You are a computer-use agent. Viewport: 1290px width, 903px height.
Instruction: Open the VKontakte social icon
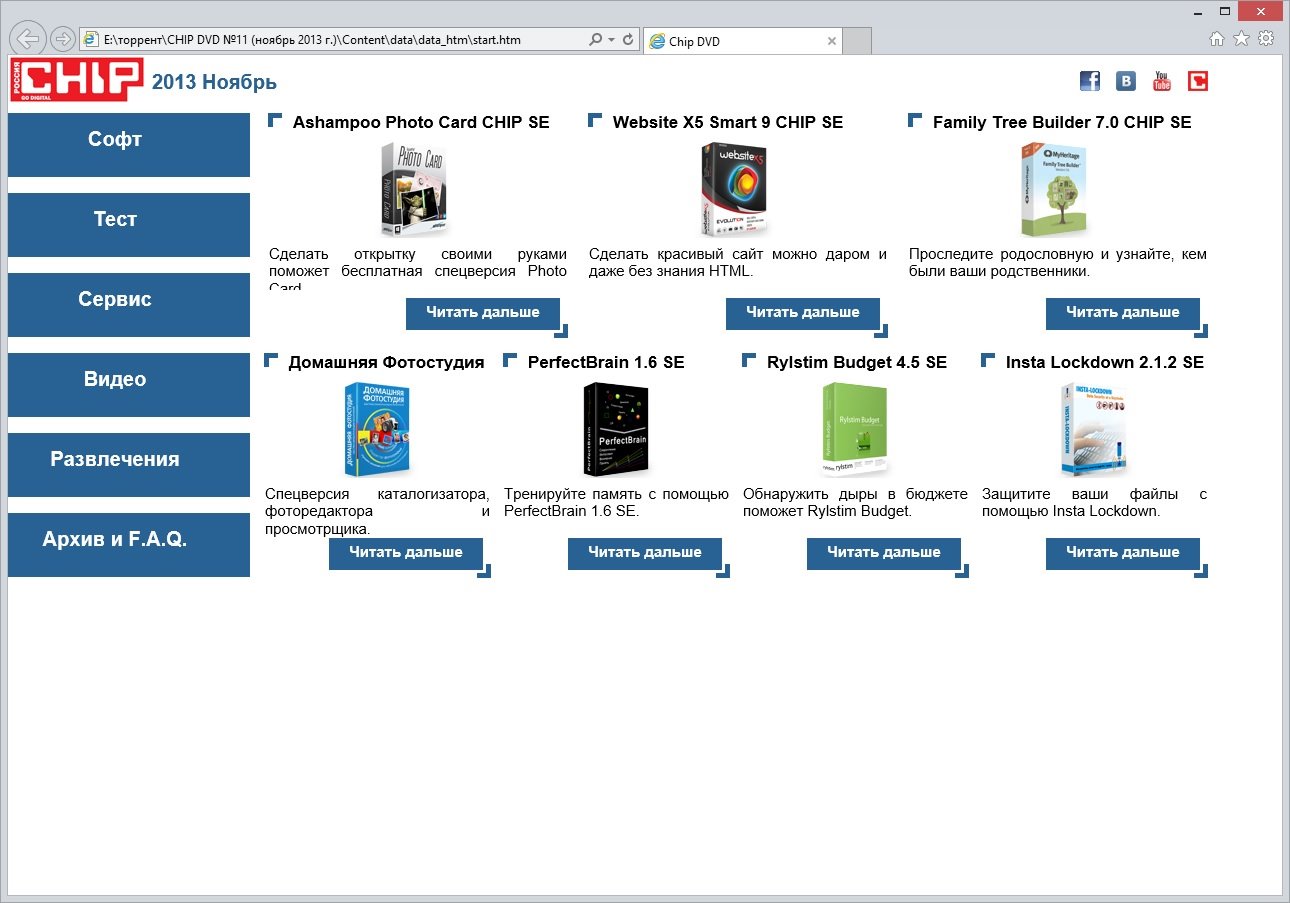tap(1126, 81)
